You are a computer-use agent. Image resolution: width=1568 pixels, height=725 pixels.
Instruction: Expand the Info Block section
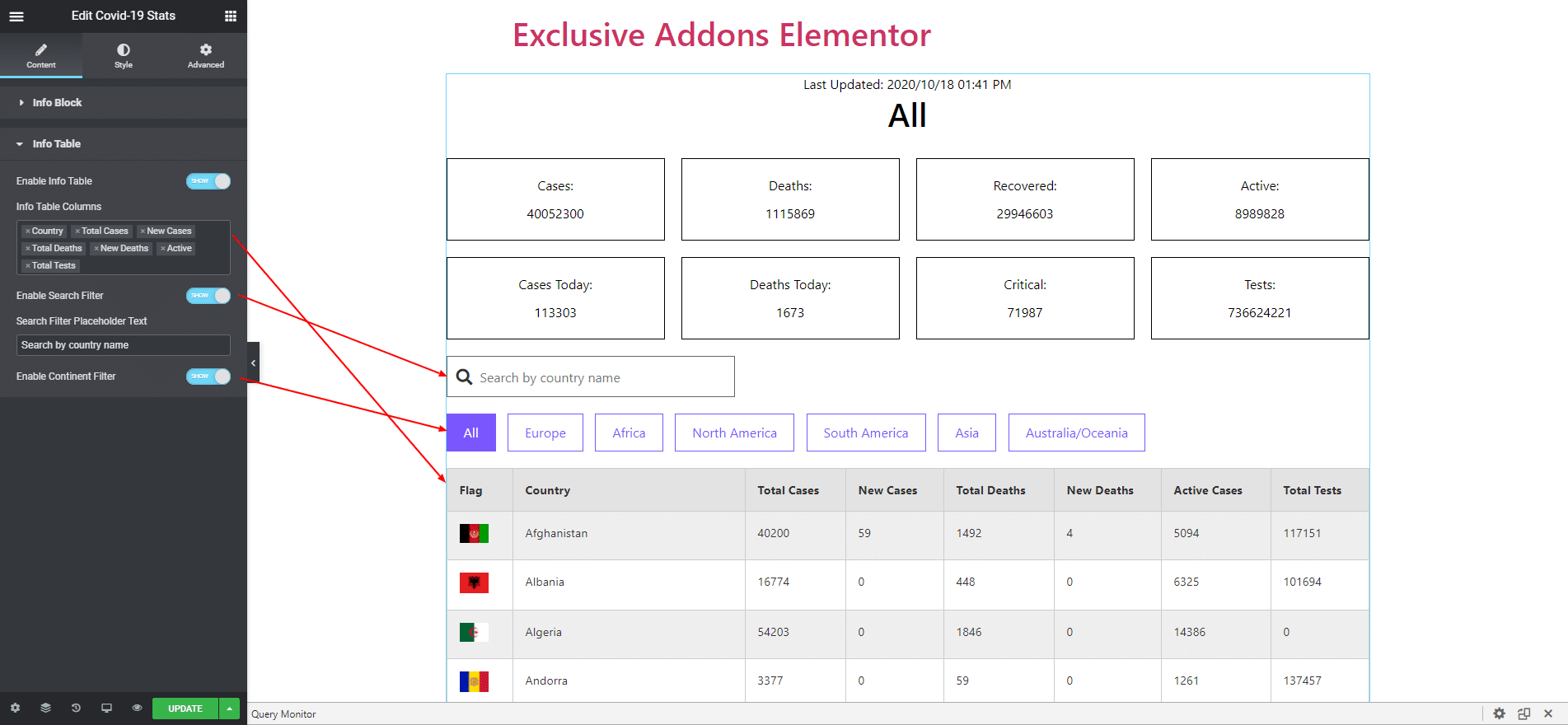pyautogui.click(x=124, y=102)
